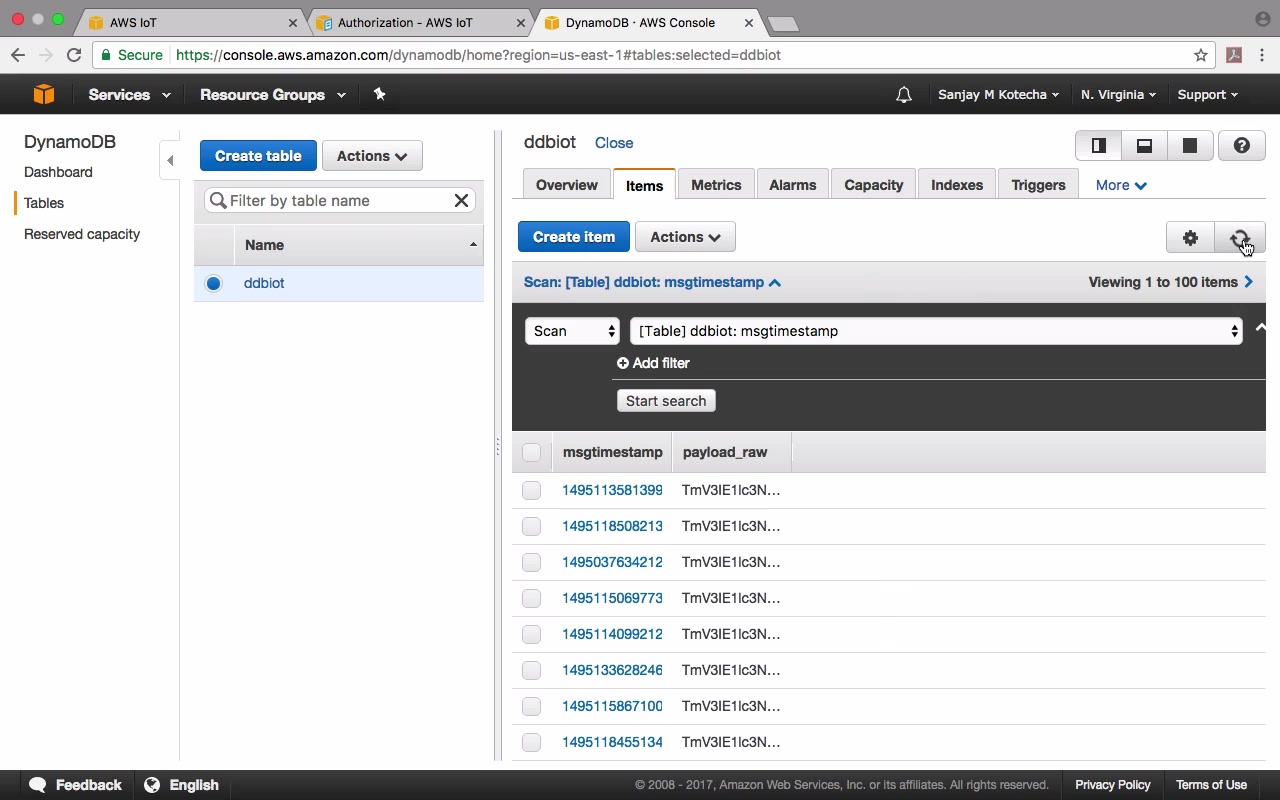
Task: Open the Sanjay M Kotecha account menu
Action: click(x=998, y=95)
